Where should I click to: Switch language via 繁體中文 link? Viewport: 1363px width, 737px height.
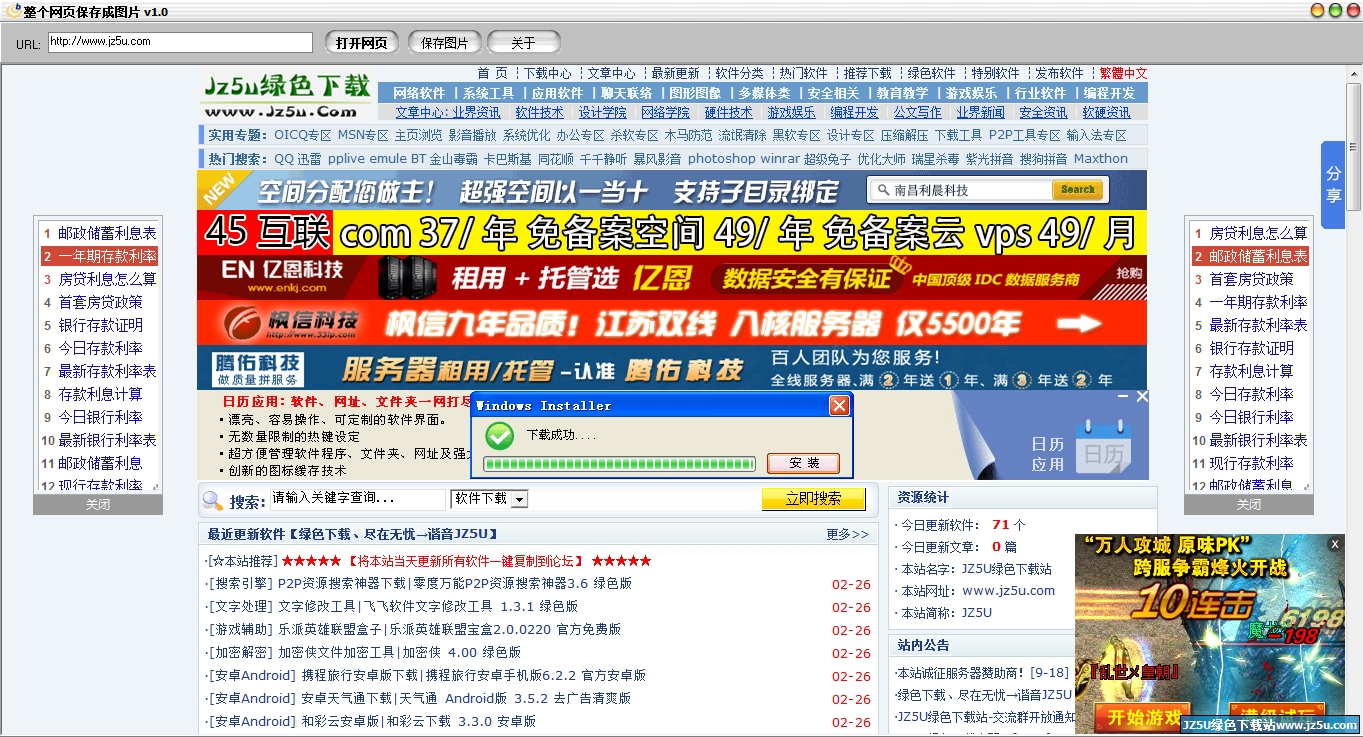1123,73
